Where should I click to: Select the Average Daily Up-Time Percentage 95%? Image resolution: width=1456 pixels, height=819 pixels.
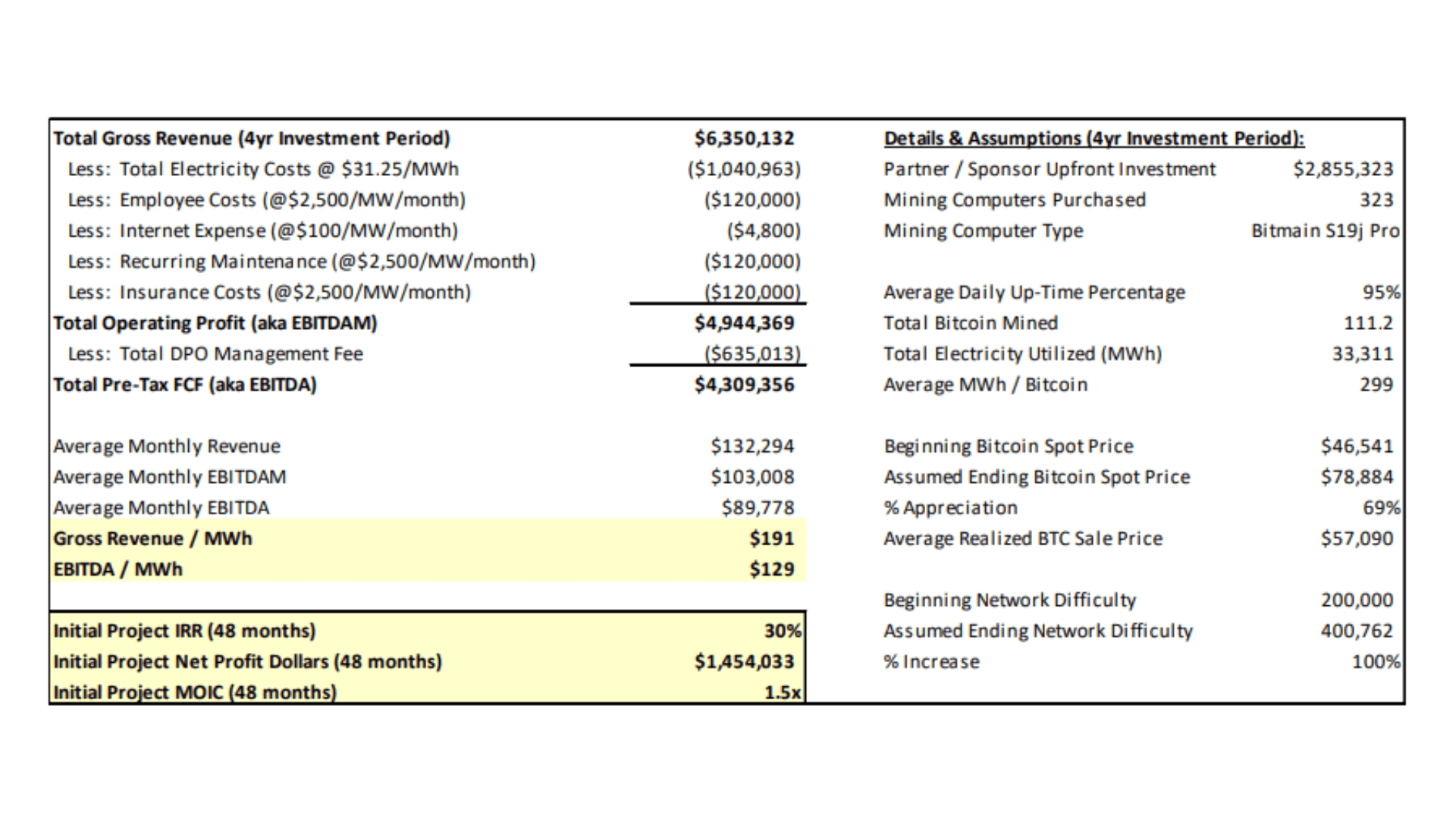tap(1380, 293)
